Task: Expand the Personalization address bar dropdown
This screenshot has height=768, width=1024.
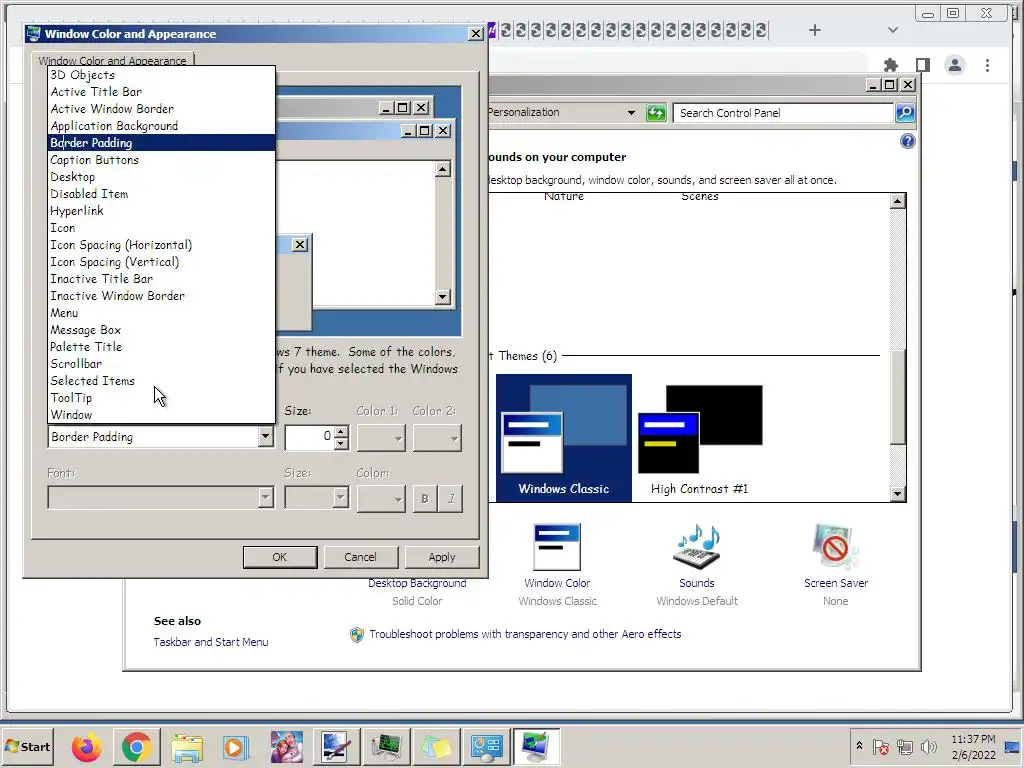Action: pyautogui.click(x=631, y=112)
